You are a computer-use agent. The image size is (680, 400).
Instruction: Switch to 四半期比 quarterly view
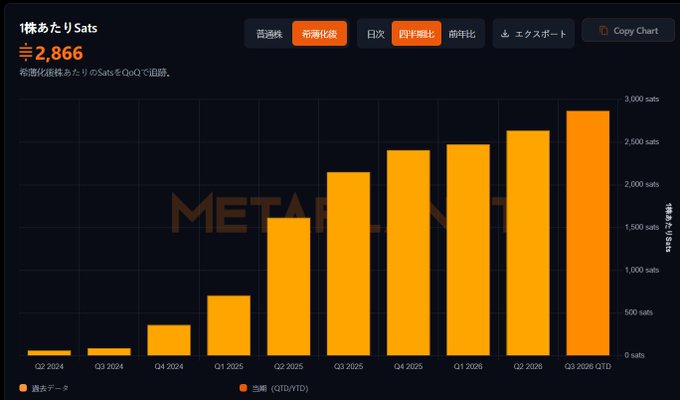point(416,34)
